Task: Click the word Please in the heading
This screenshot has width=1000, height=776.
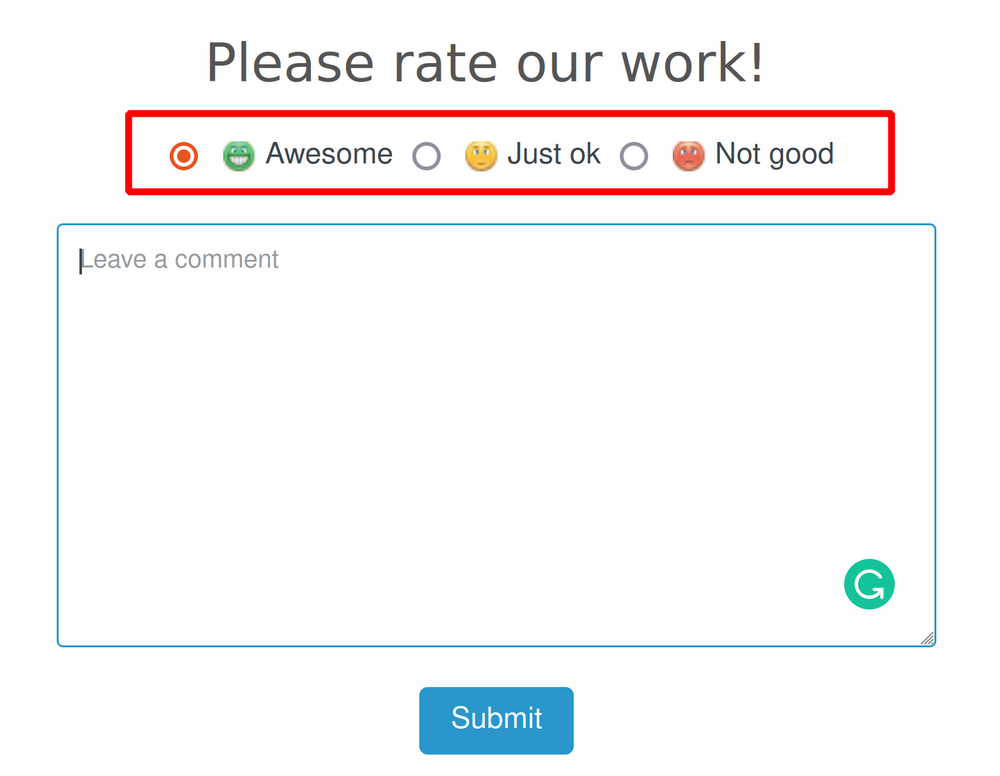Action: tap(289, 63)
